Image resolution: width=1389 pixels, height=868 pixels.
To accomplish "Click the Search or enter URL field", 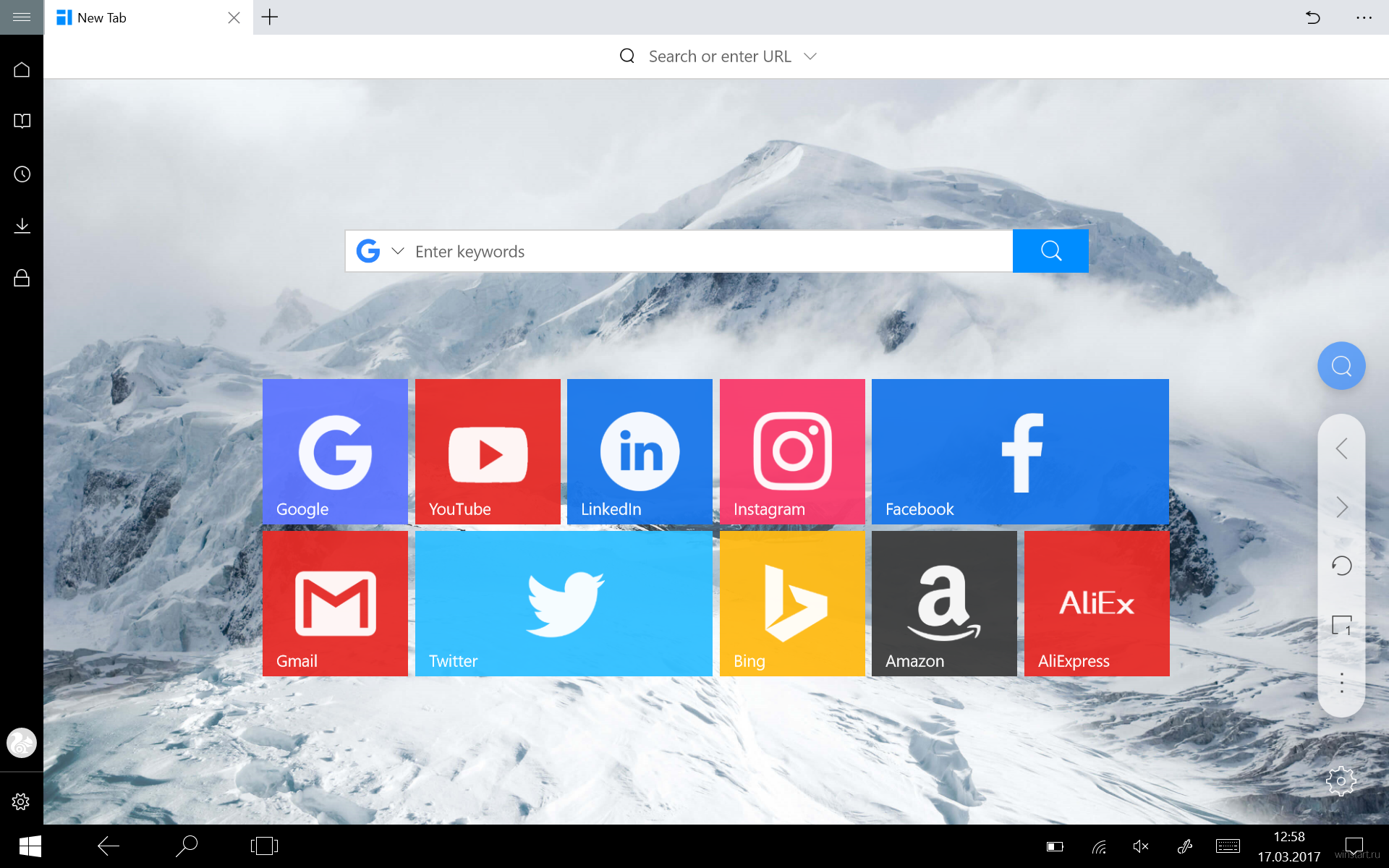I will click(720, 56).
